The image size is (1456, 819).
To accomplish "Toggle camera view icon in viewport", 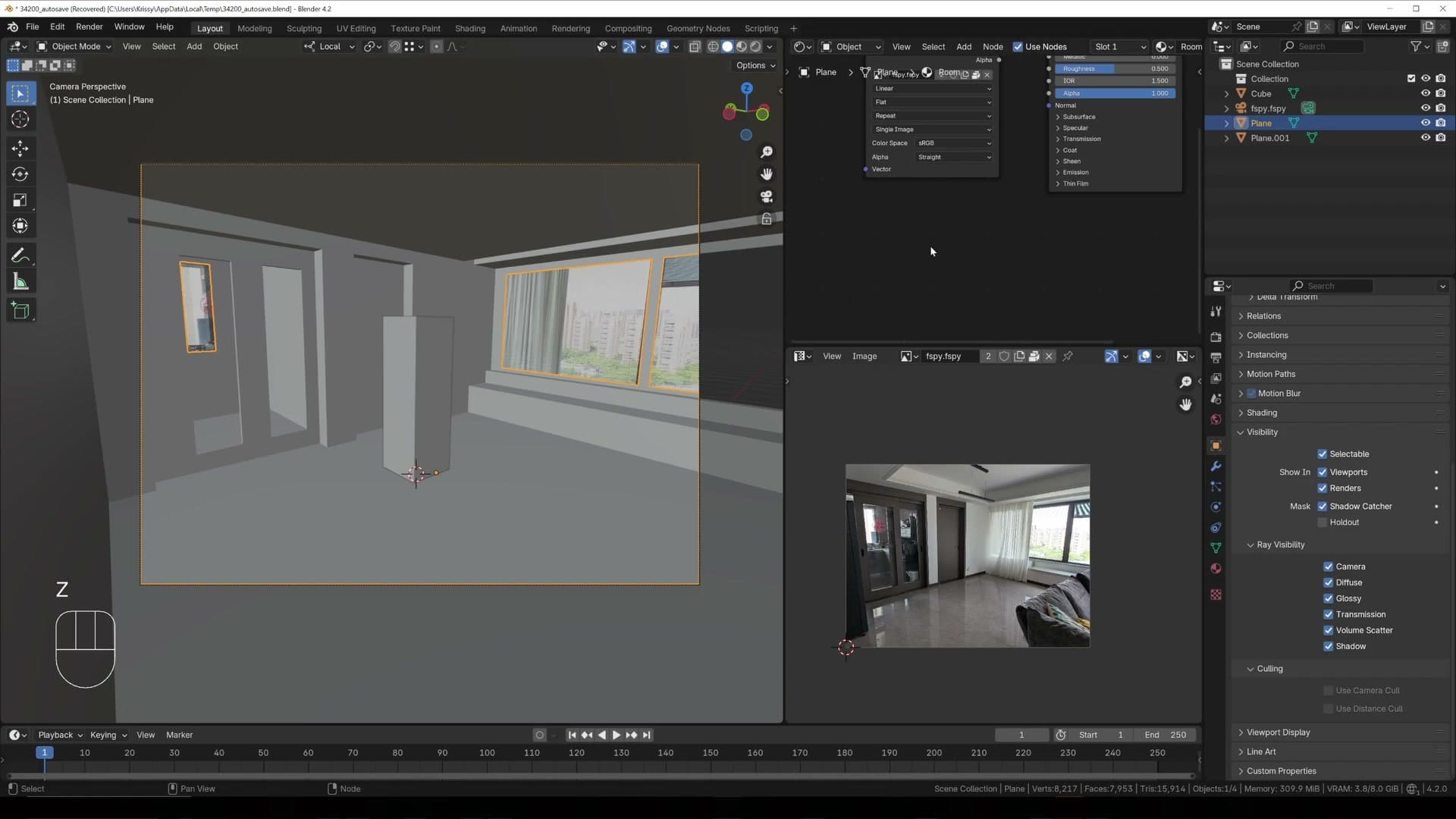I will (x=767, y=196).
